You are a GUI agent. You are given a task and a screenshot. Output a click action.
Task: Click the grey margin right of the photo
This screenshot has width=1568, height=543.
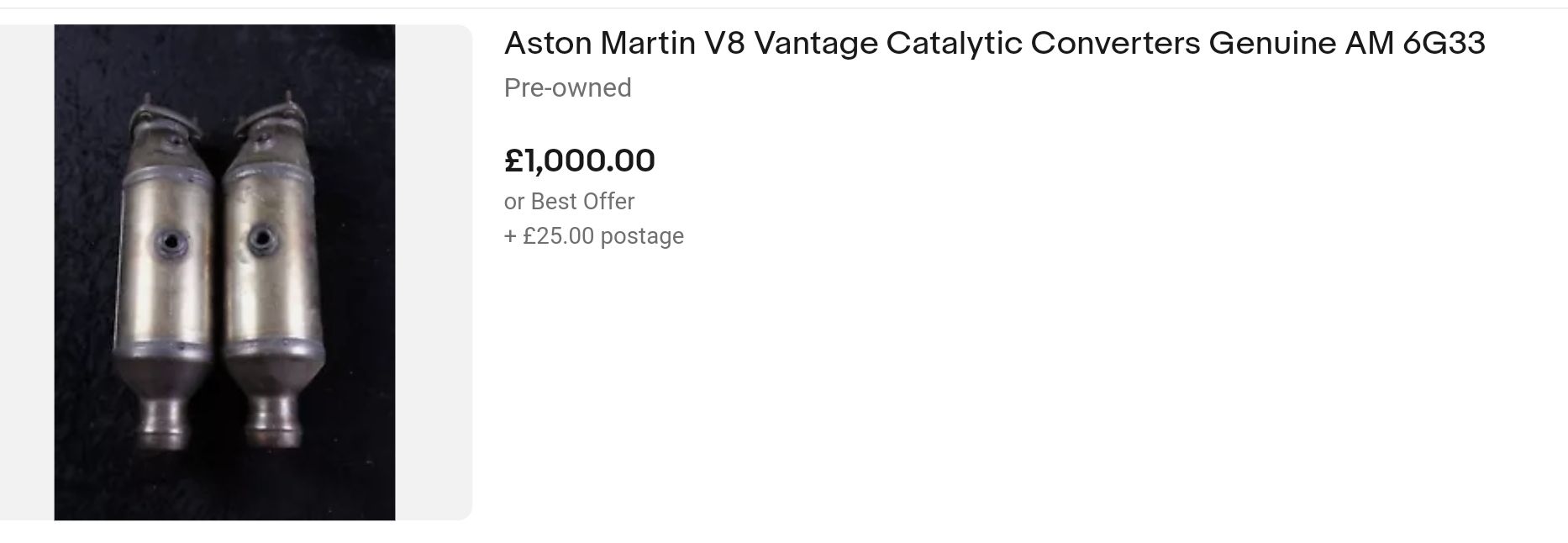(434, 271)
